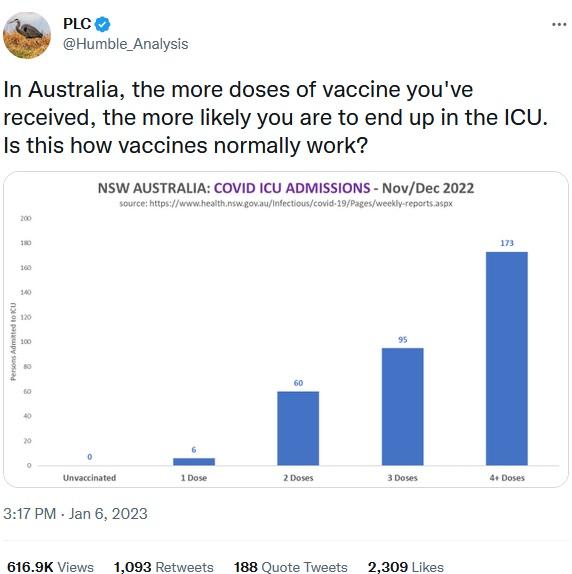The image size is (572, 574).
Task: Open the three-dot more options menu
Action: [x=559, y=25]
